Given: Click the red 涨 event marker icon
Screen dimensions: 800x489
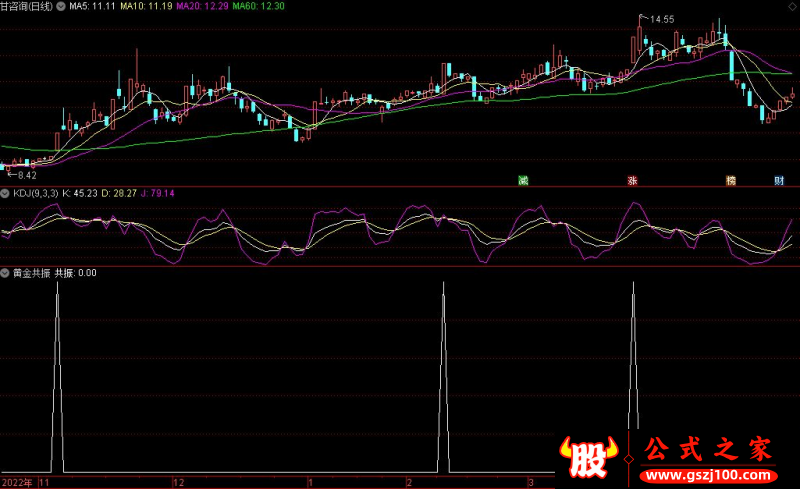Looking at the screenshot, I should pos(632,181).
